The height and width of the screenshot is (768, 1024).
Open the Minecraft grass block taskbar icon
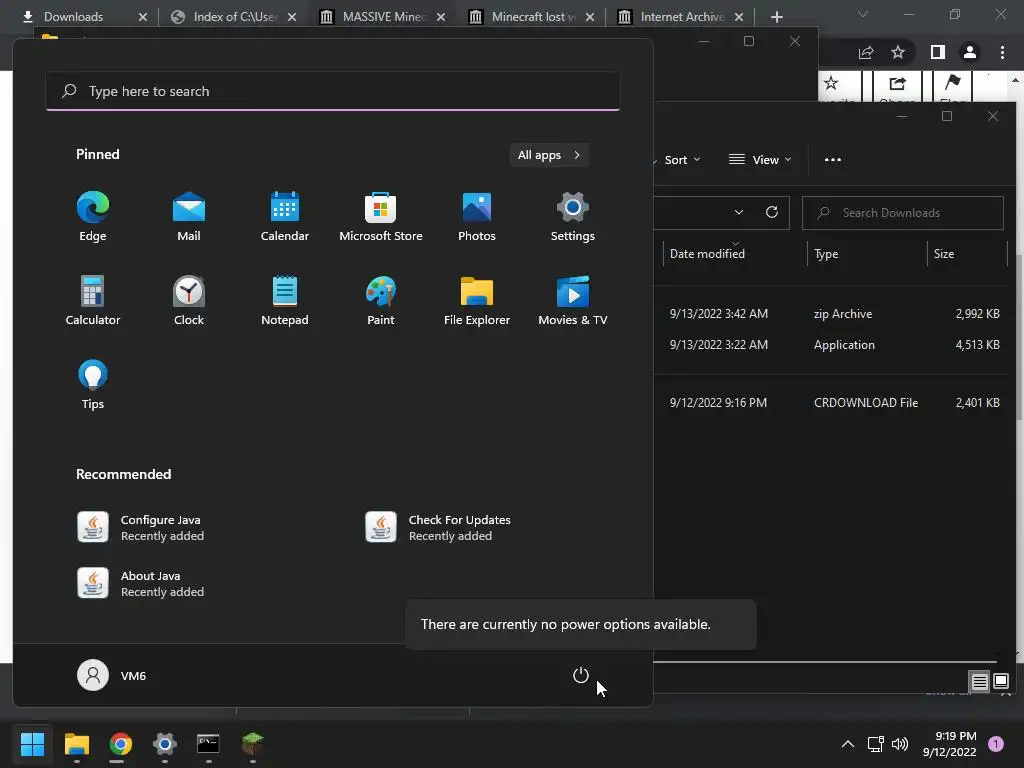[253, 743]
